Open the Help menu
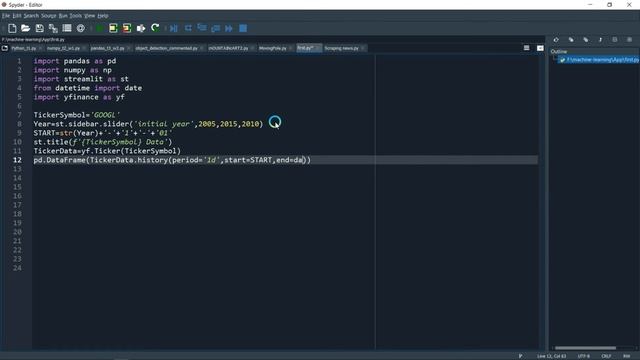Screen dimensions: 640x360 pos(103,16)
